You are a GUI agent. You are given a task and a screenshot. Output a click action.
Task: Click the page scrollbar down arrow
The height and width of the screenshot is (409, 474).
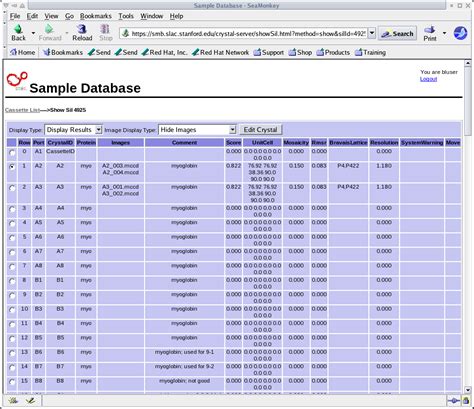(x=468, y=390)
